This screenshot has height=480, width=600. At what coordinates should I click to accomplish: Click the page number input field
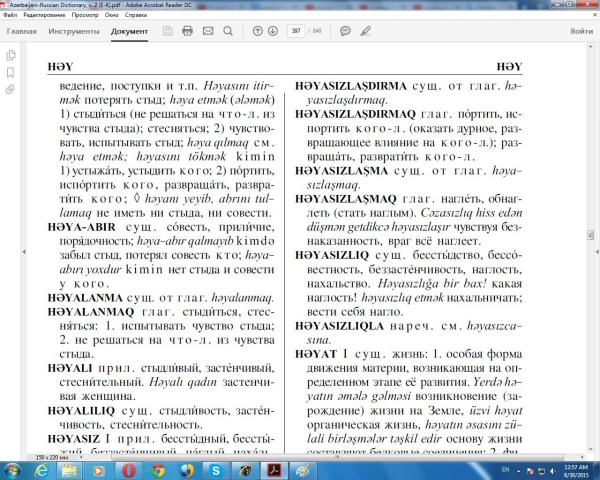(295, 31)
